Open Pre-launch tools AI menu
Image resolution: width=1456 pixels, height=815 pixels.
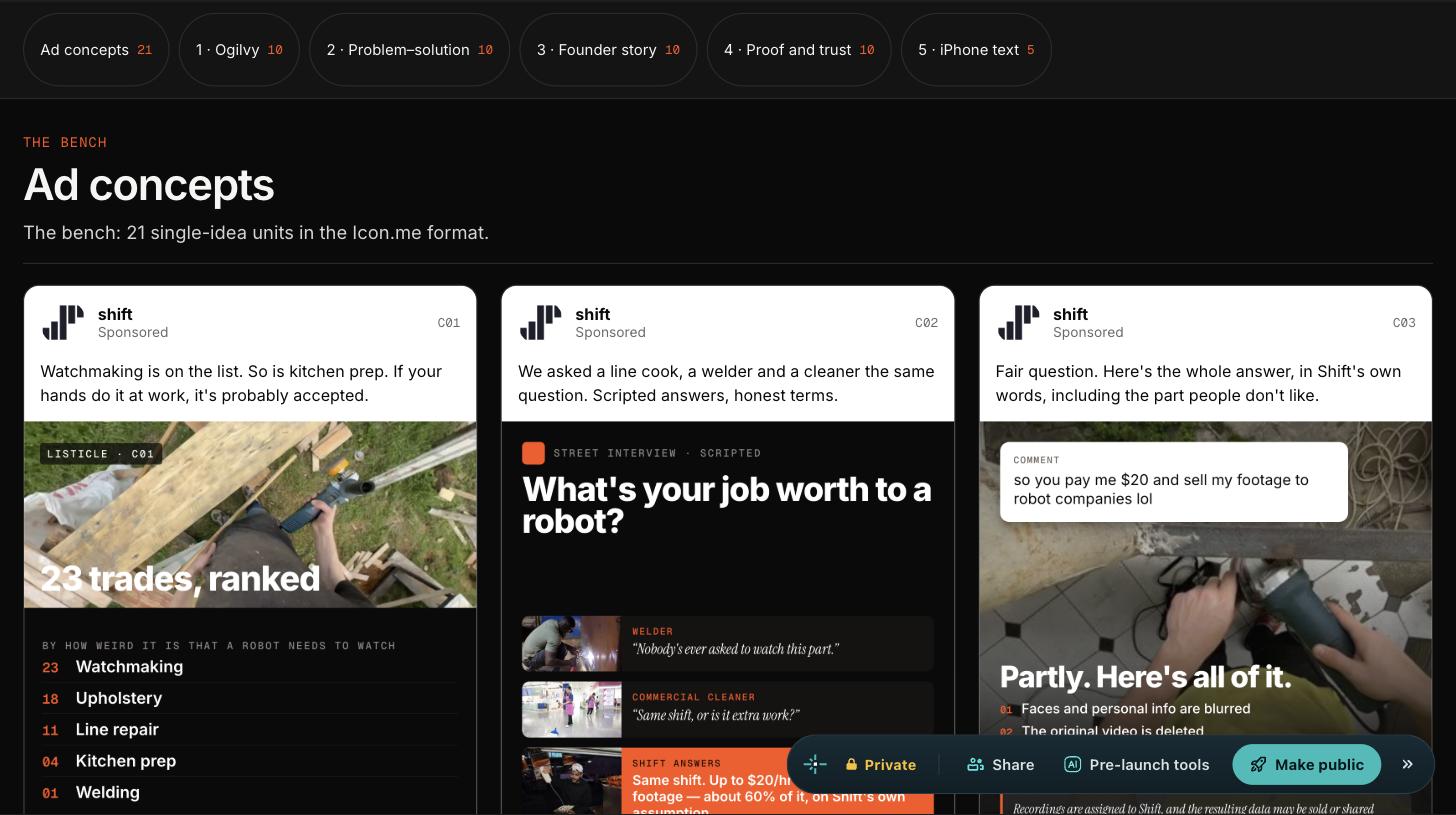[1137, 764]
